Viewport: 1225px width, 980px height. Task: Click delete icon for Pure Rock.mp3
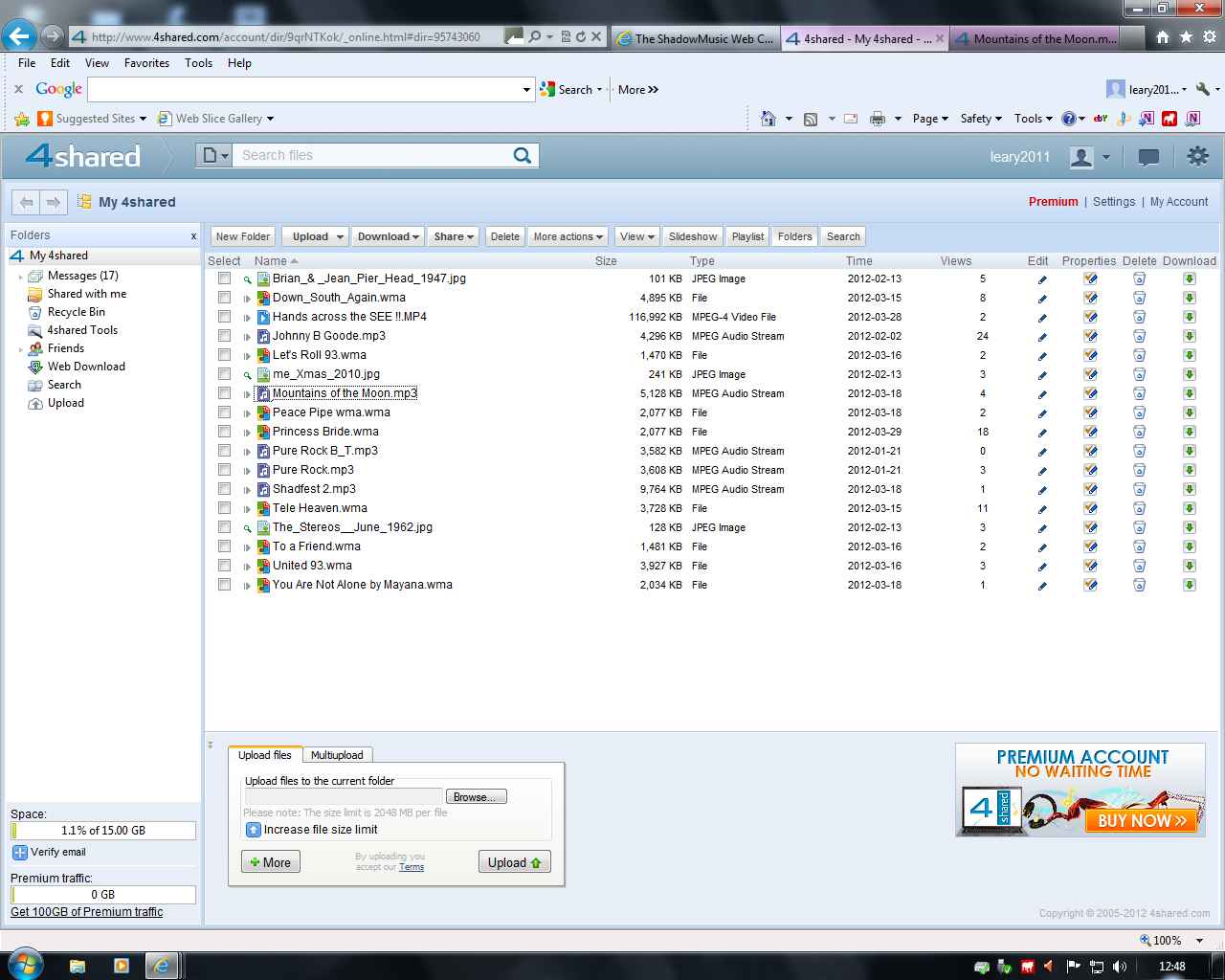(1139, 471)
